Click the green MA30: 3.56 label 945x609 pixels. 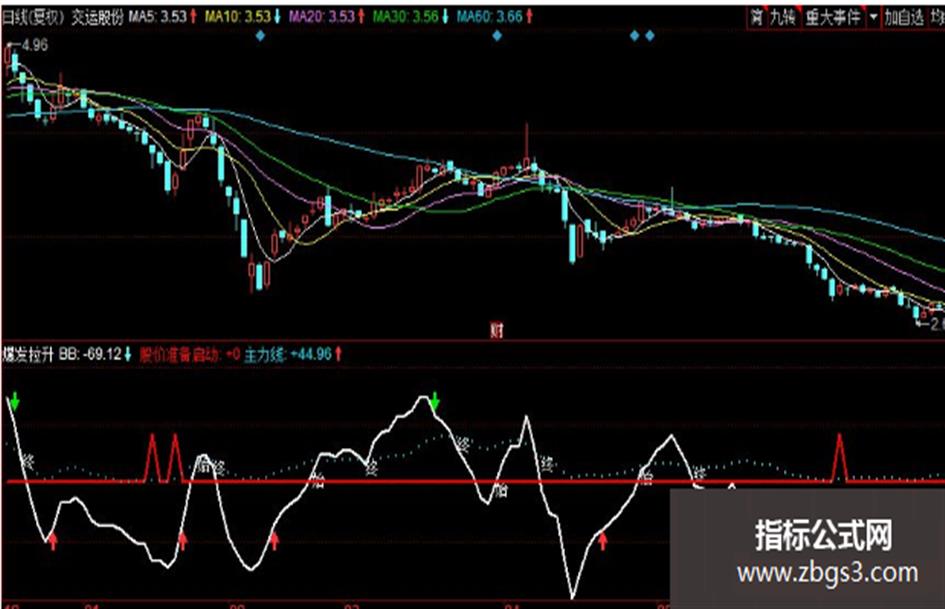405,17
